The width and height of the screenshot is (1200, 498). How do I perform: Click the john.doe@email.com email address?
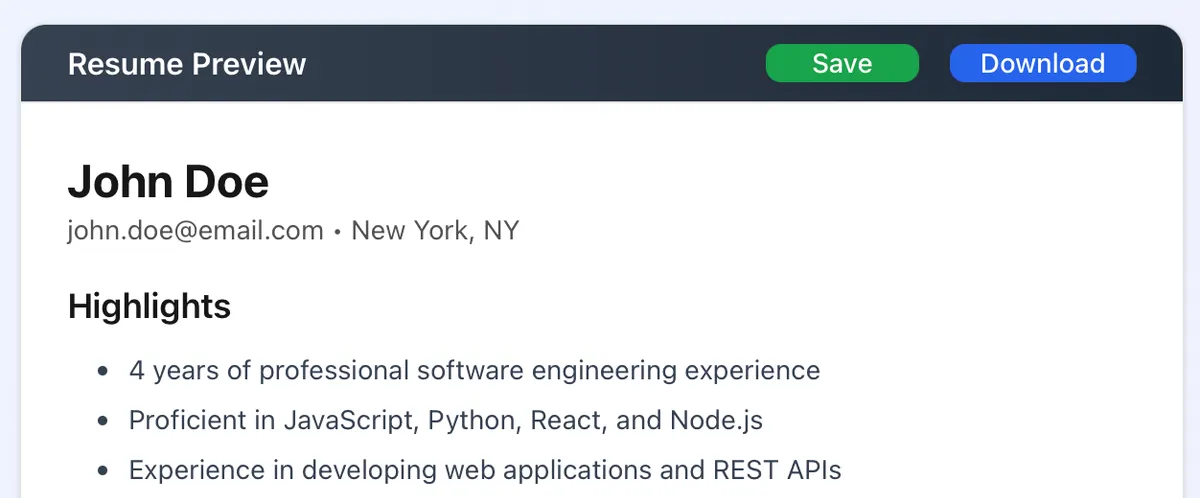195,231
